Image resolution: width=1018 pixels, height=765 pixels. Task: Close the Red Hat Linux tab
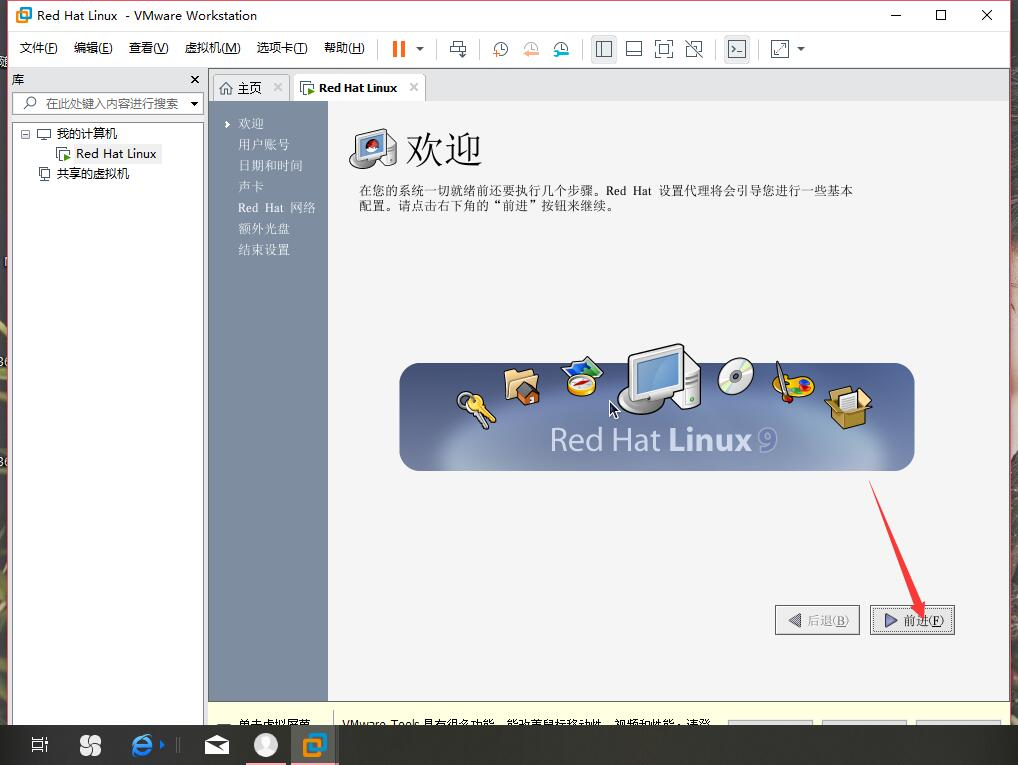tap(414, 87)
